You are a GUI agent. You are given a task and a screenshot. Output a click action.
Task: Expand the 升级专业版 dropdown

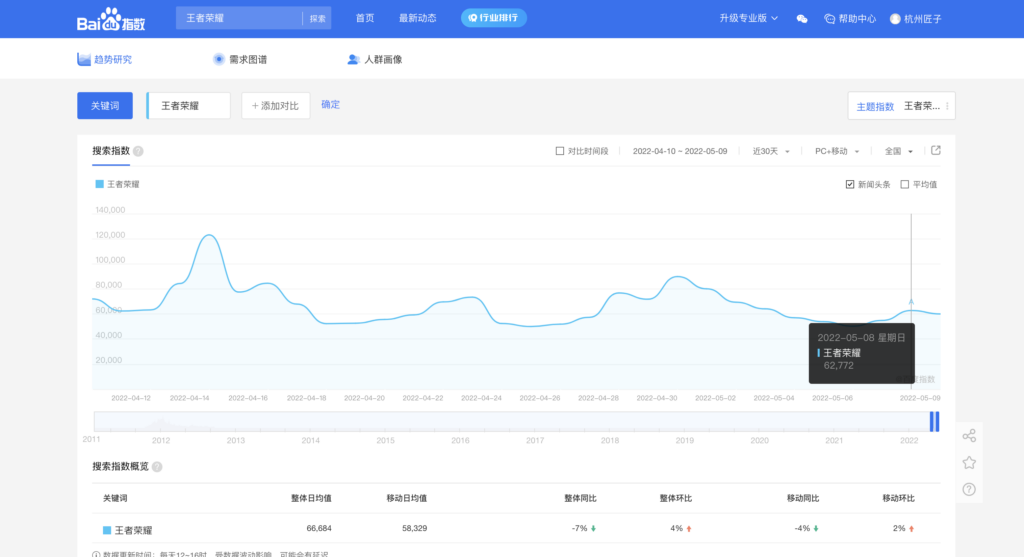[748, 18]
